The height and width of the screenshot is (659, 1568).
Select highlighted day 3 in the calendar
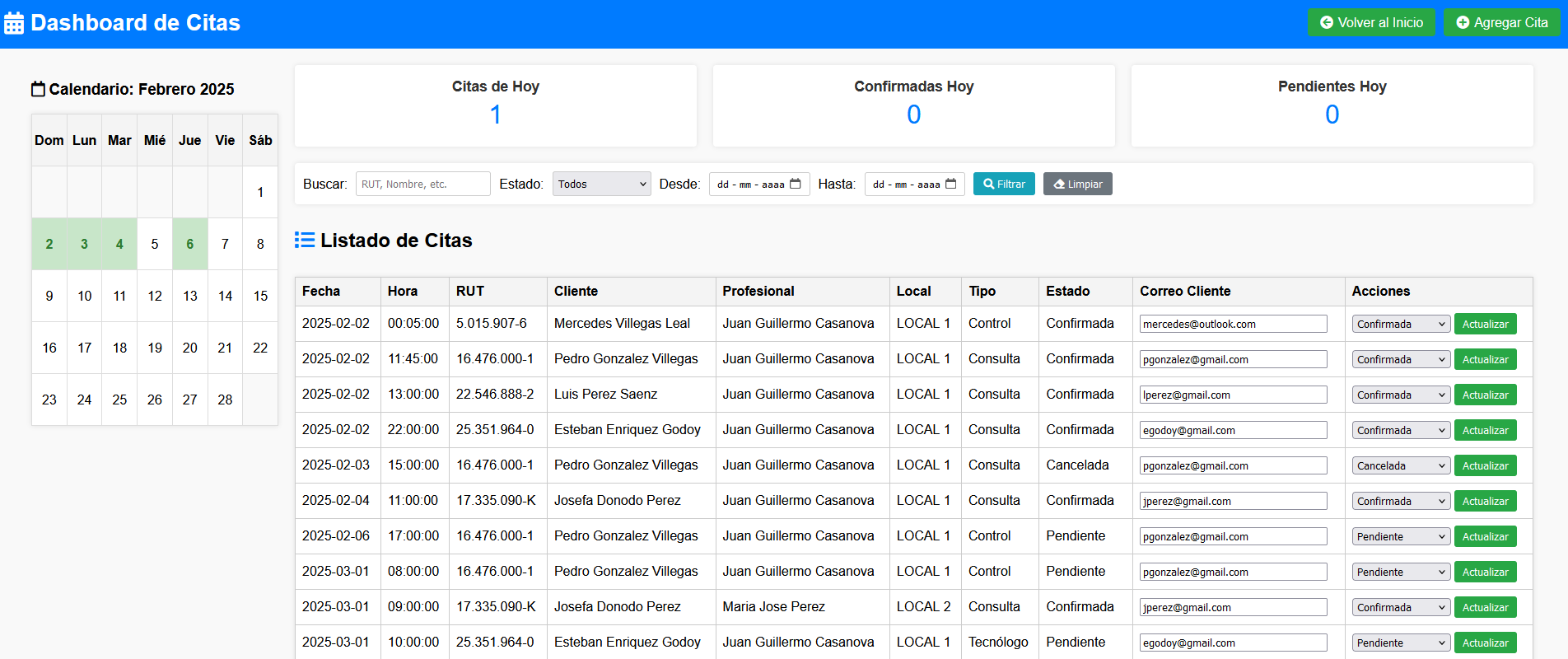(84, 244)
